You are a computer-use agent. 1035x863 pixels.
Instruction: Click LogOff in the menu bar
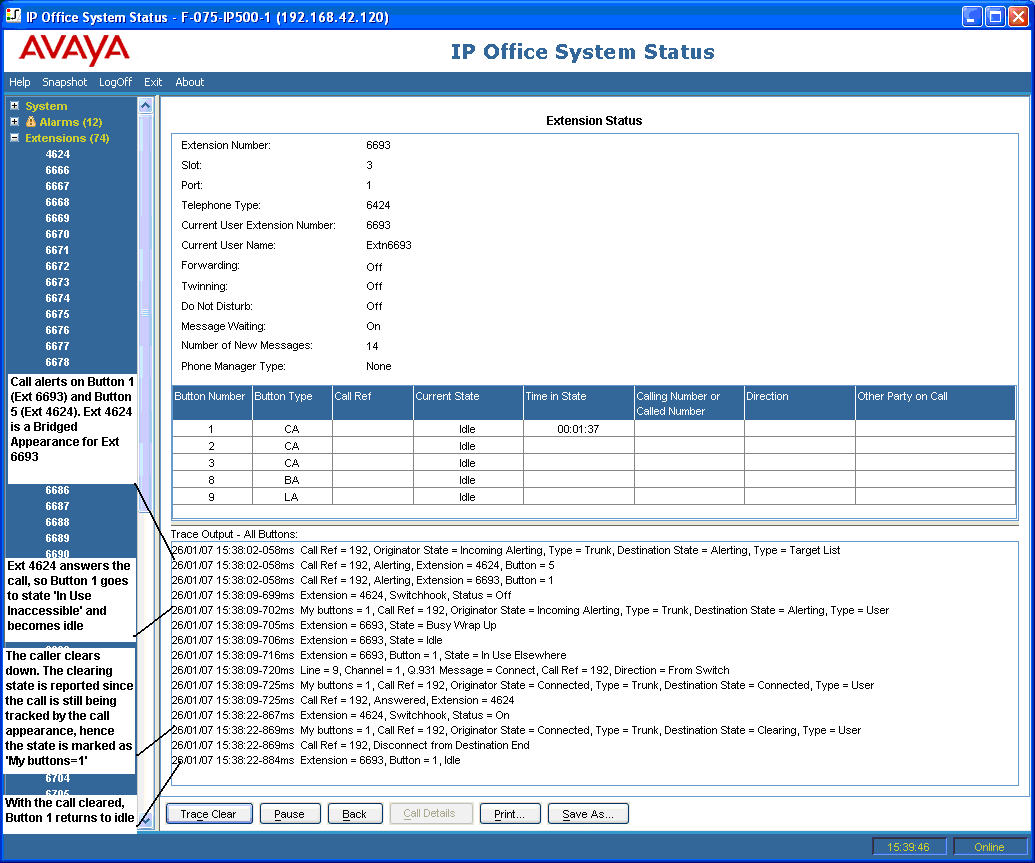116,82
